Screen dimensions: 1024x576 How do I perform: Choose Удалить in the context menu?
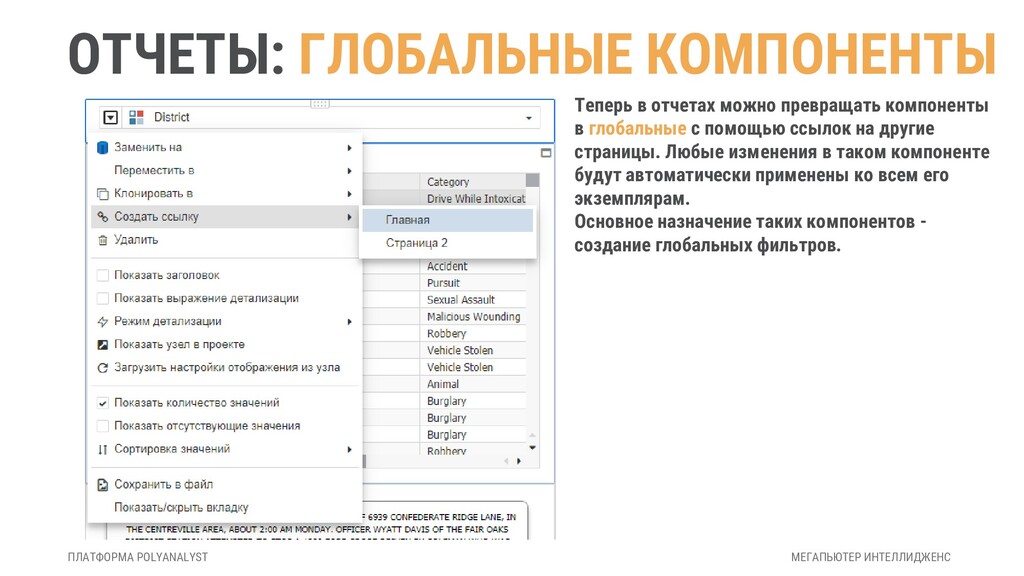coord(225,240)
